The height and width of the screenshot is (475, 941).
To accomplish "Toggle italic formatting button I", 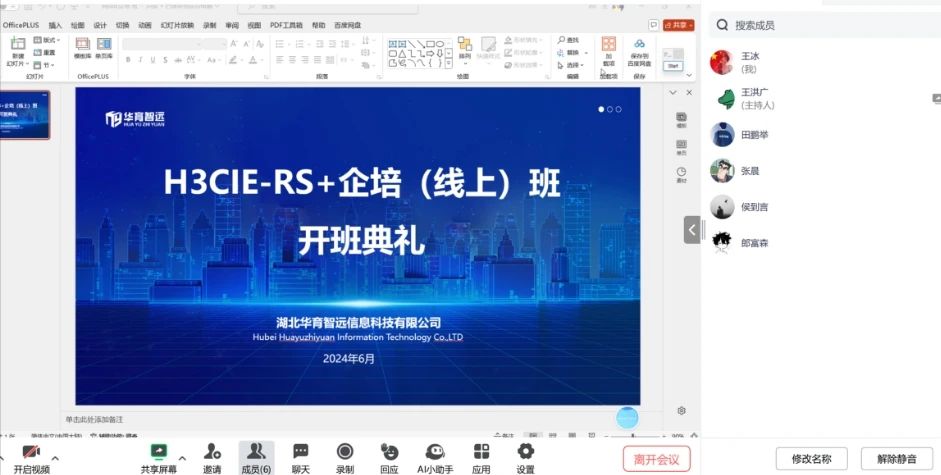I will [x=140, y=60].
